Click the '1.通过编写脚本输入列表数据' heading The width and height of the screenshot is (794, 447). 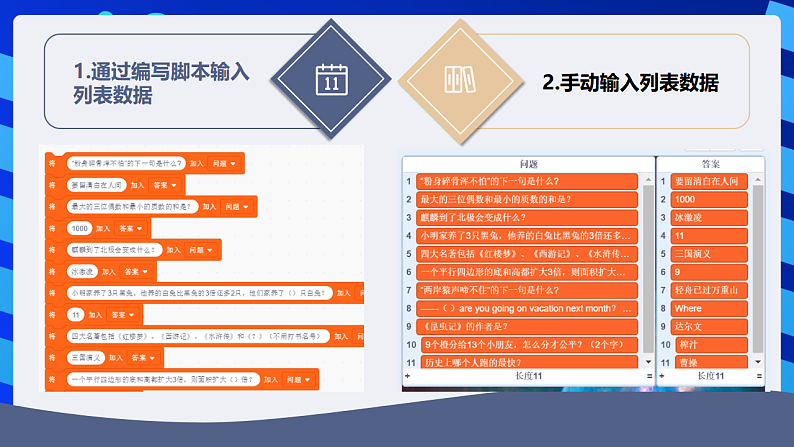tap(160, 83)
